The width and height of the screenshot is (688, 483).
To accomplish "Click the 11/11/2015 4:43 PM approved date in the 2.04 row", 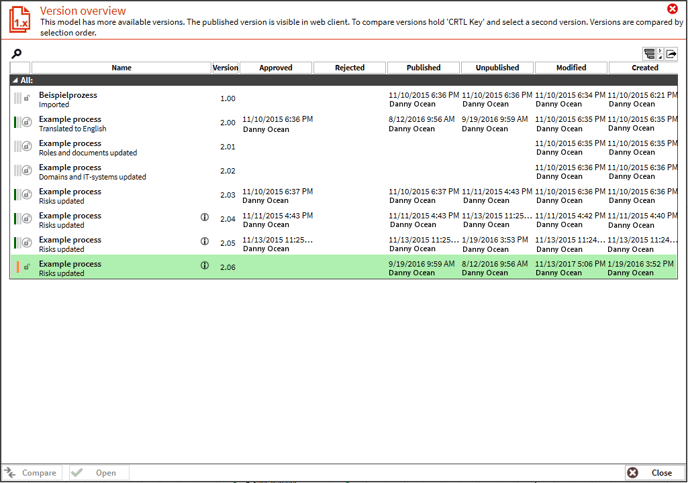I will (278, 215).
